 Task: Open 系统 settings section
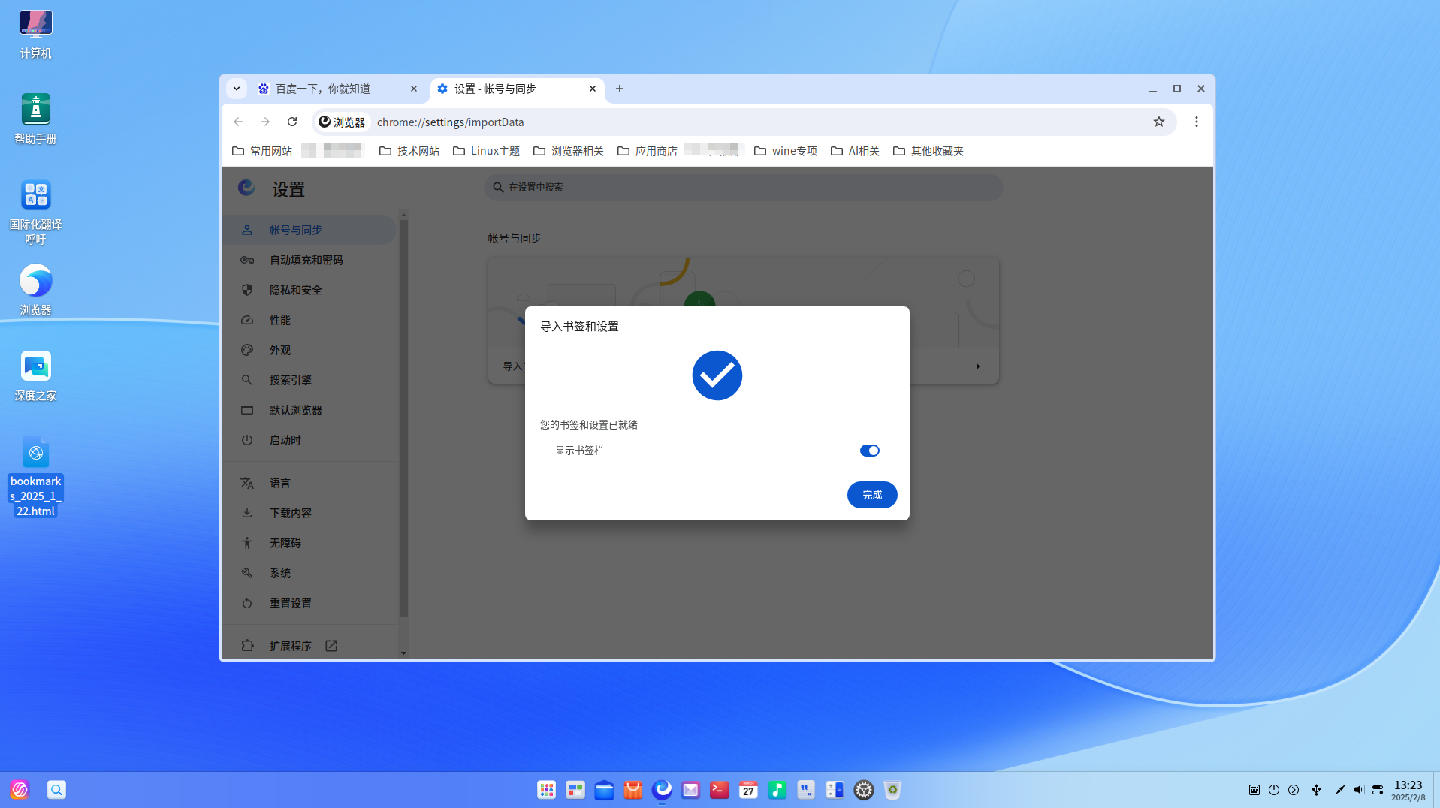click(309, 573)
